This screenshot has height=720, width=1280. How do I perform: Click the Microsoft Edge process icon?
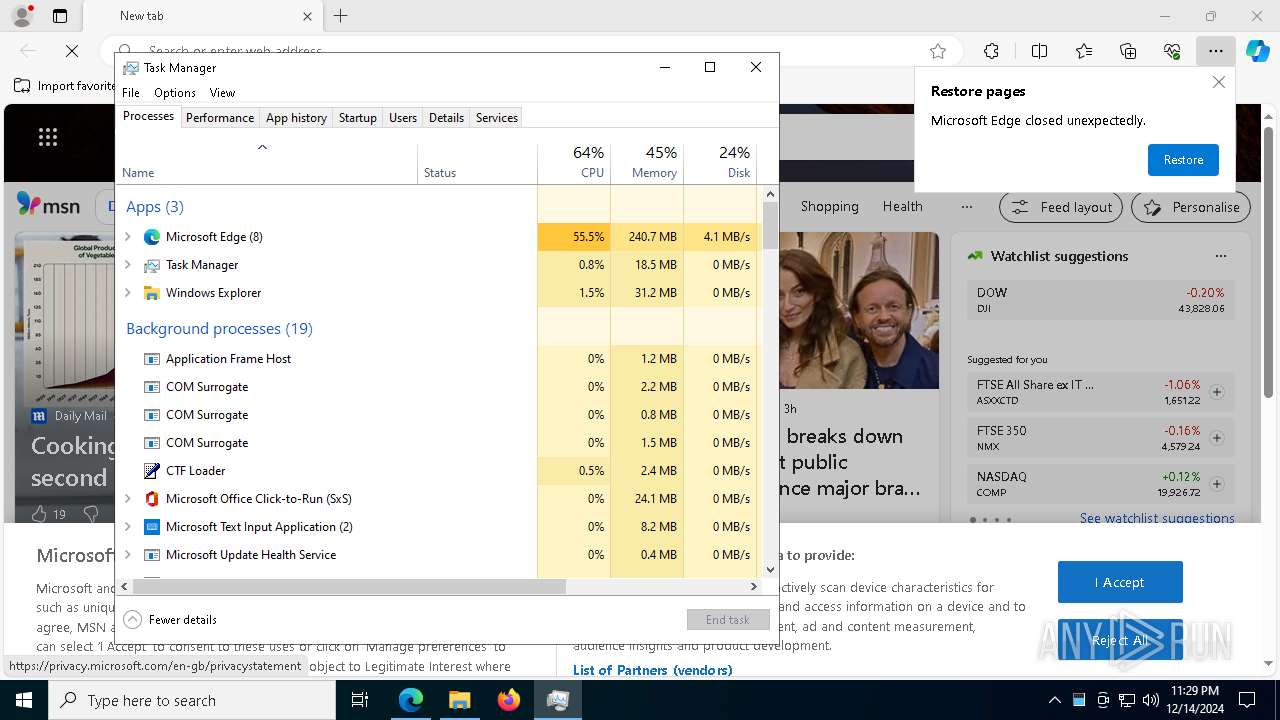pyautogui.click(x=152, y=237)
